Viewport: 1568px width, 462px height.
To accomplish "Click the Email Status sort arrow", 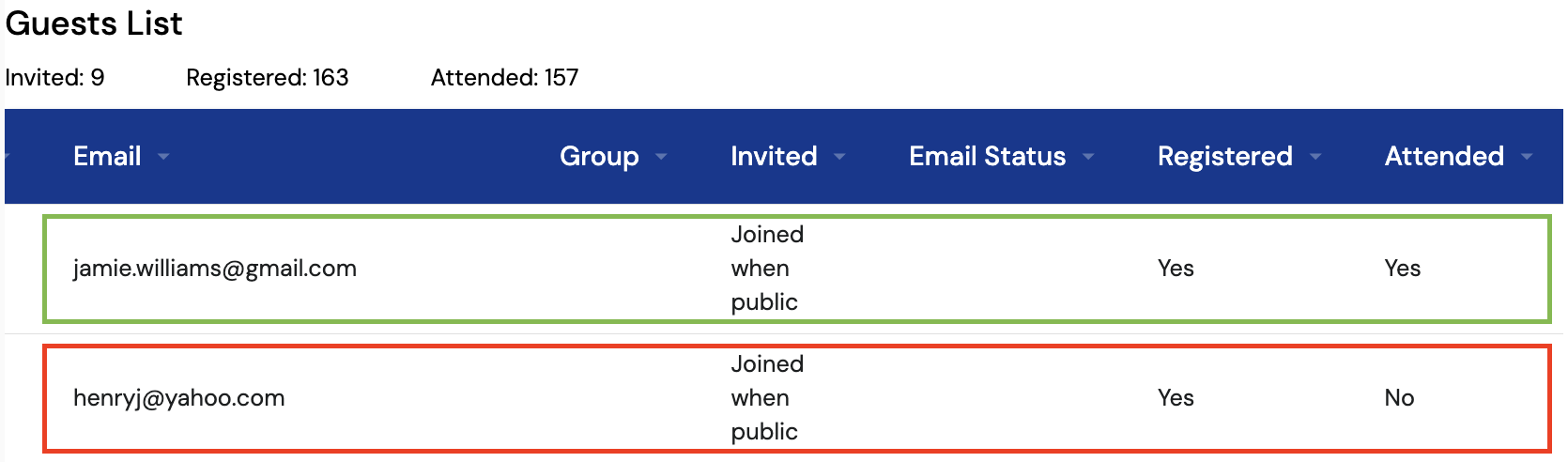I will tap(1088, 157).
